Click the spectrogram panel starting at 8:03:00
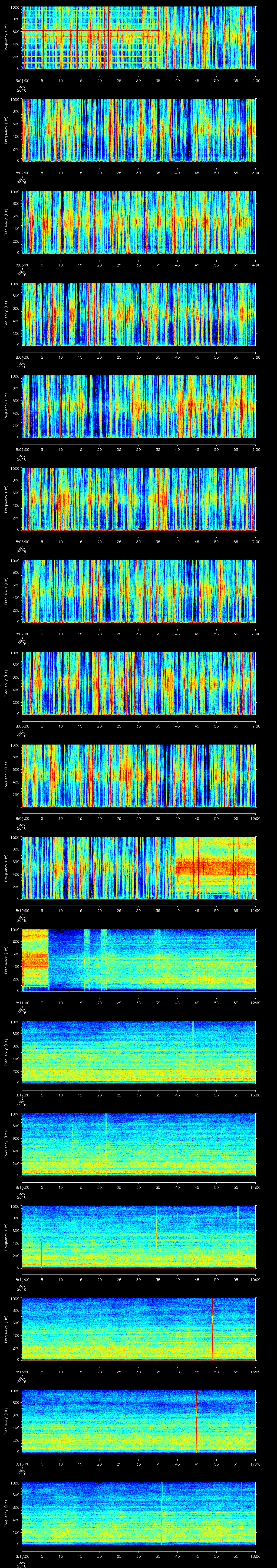Image resolution: width=277 pixels, height=1568 pixels. click(x=139, y=222)
